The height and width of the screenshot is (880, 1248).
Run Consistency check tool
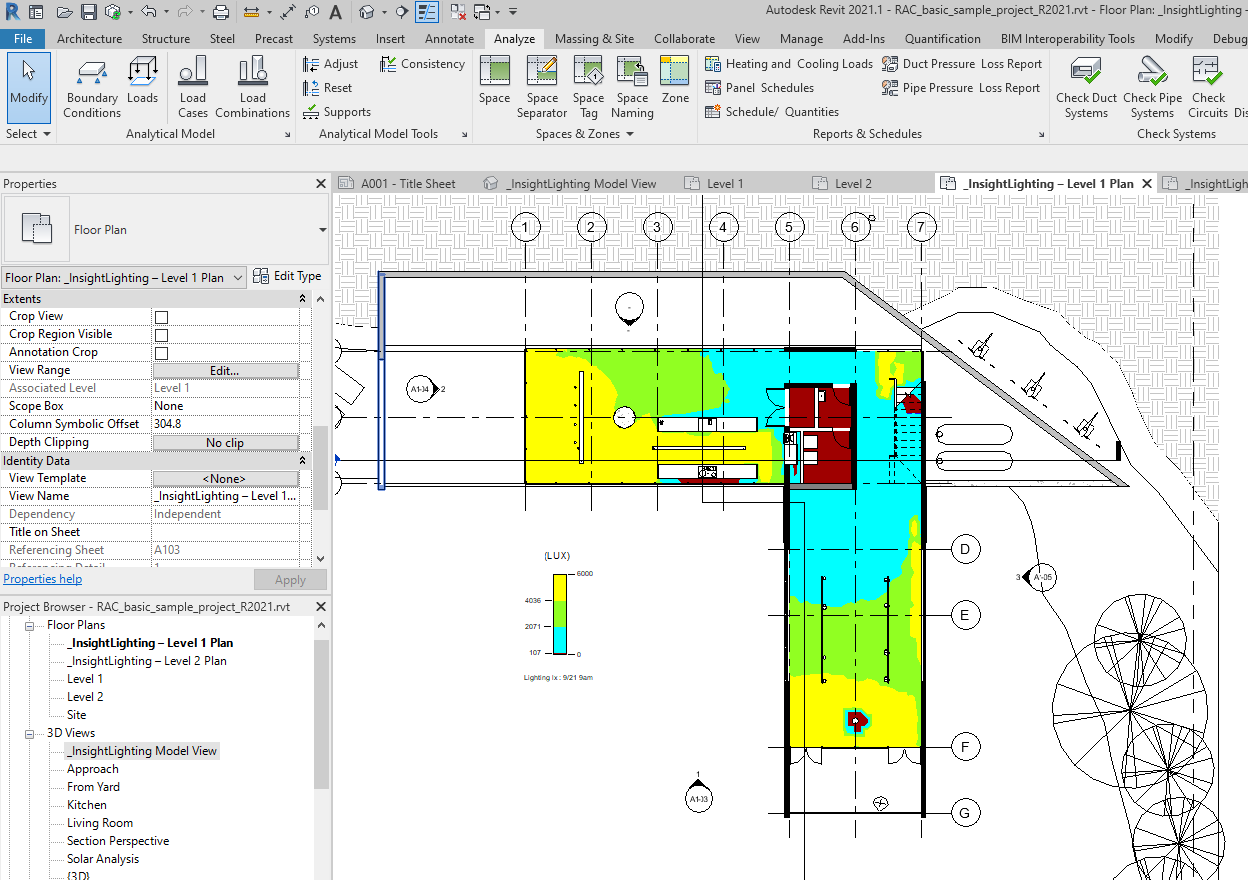(423, 64)
